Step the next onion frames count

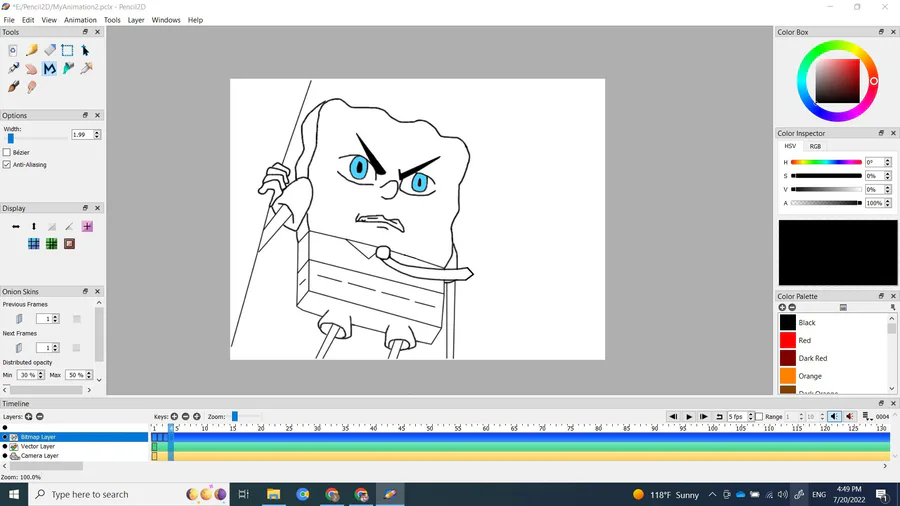56,348
